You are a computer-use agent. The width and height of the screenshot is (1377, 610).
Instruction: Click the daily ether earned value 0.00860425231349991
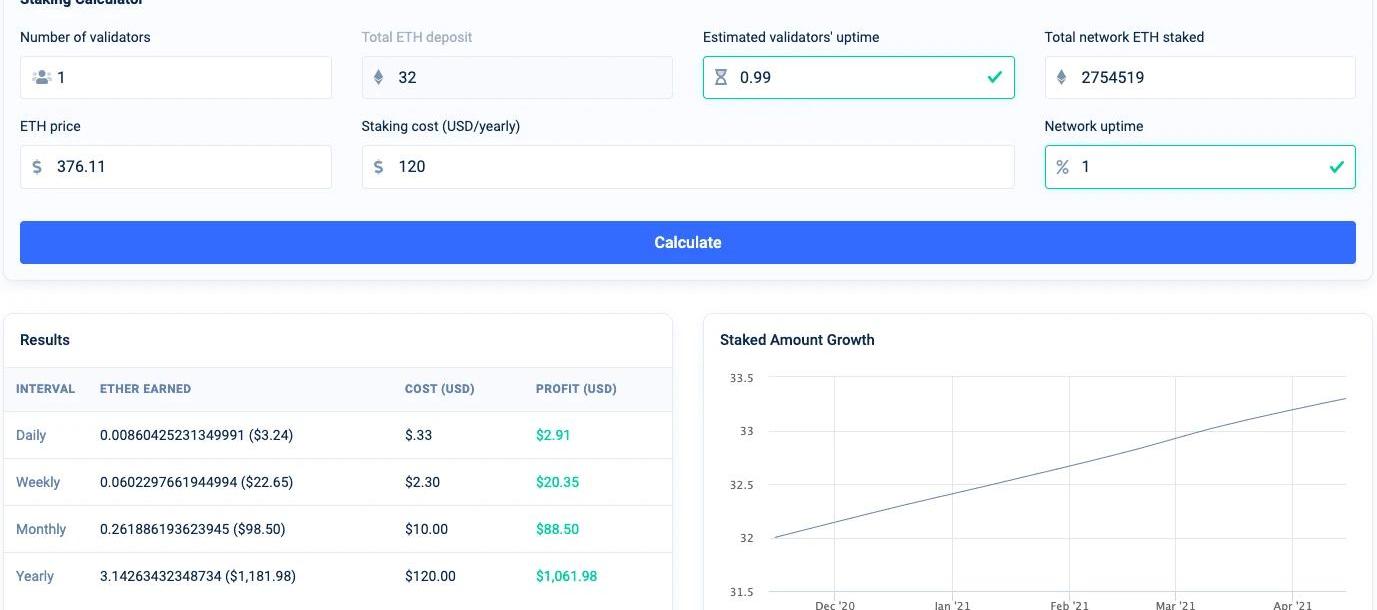pos(196,435)
